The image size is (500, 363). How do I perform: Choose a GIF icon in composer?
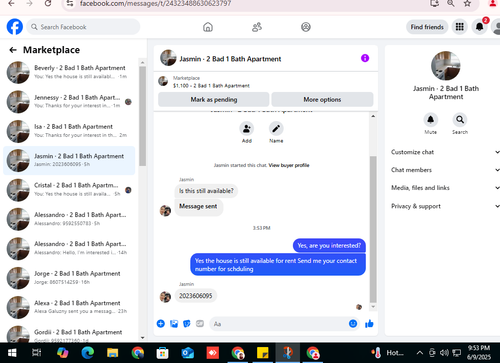(200, 324)
